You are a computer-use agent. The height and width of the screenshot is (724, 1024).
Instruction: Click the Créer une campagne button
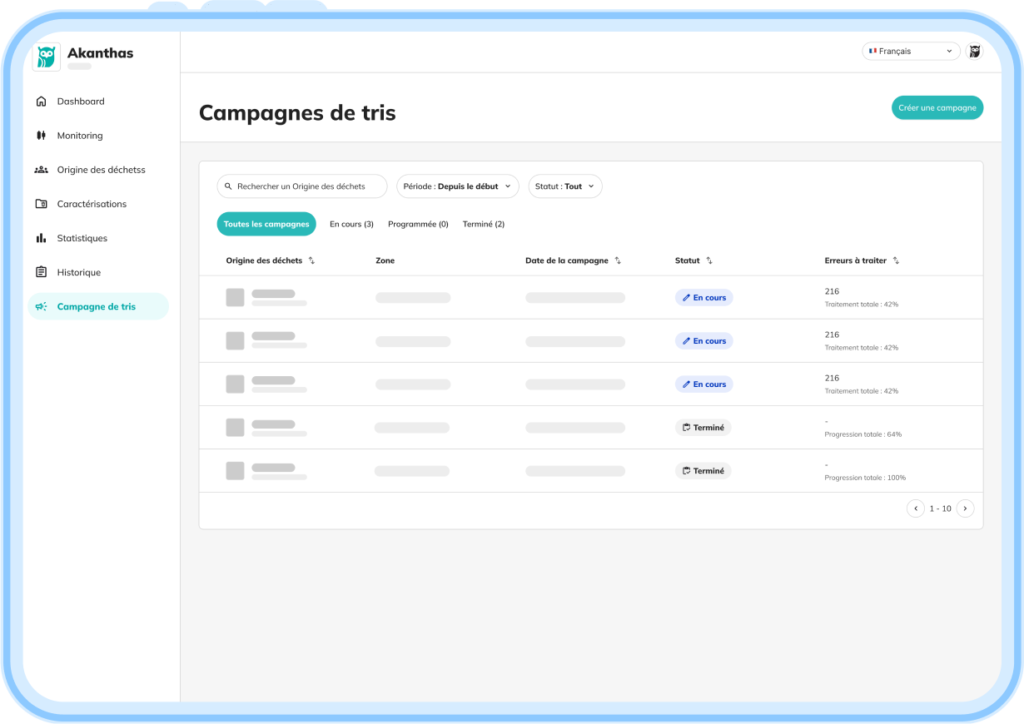point(937,108)
